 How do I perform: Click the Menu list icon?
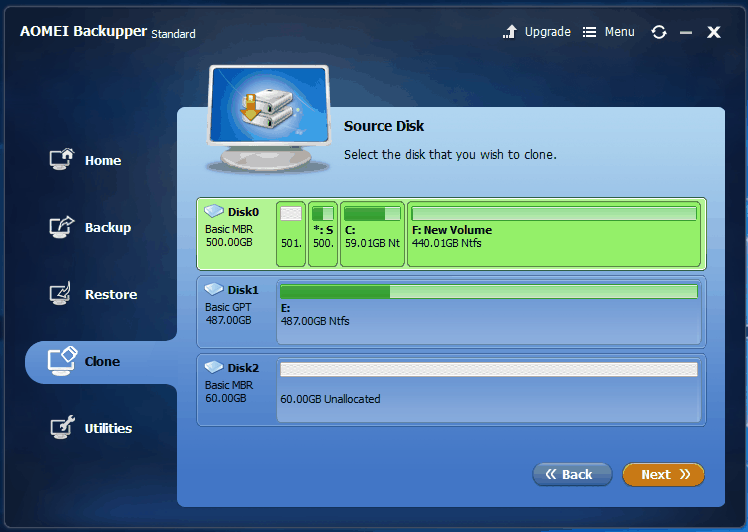(x=589, y=32)
